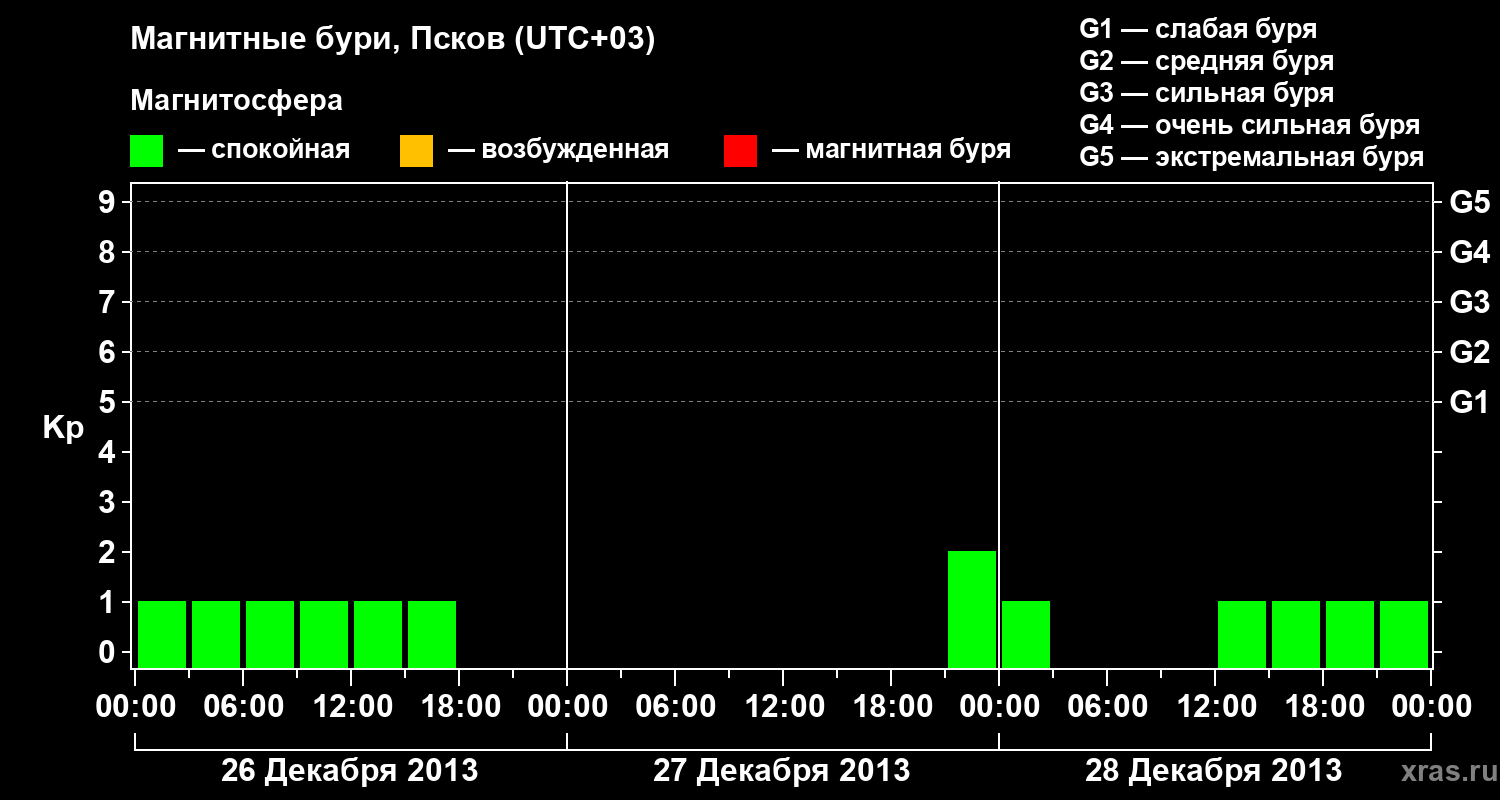
Task: Click the 'G3' right-axis label
Action: [1469, 302]
